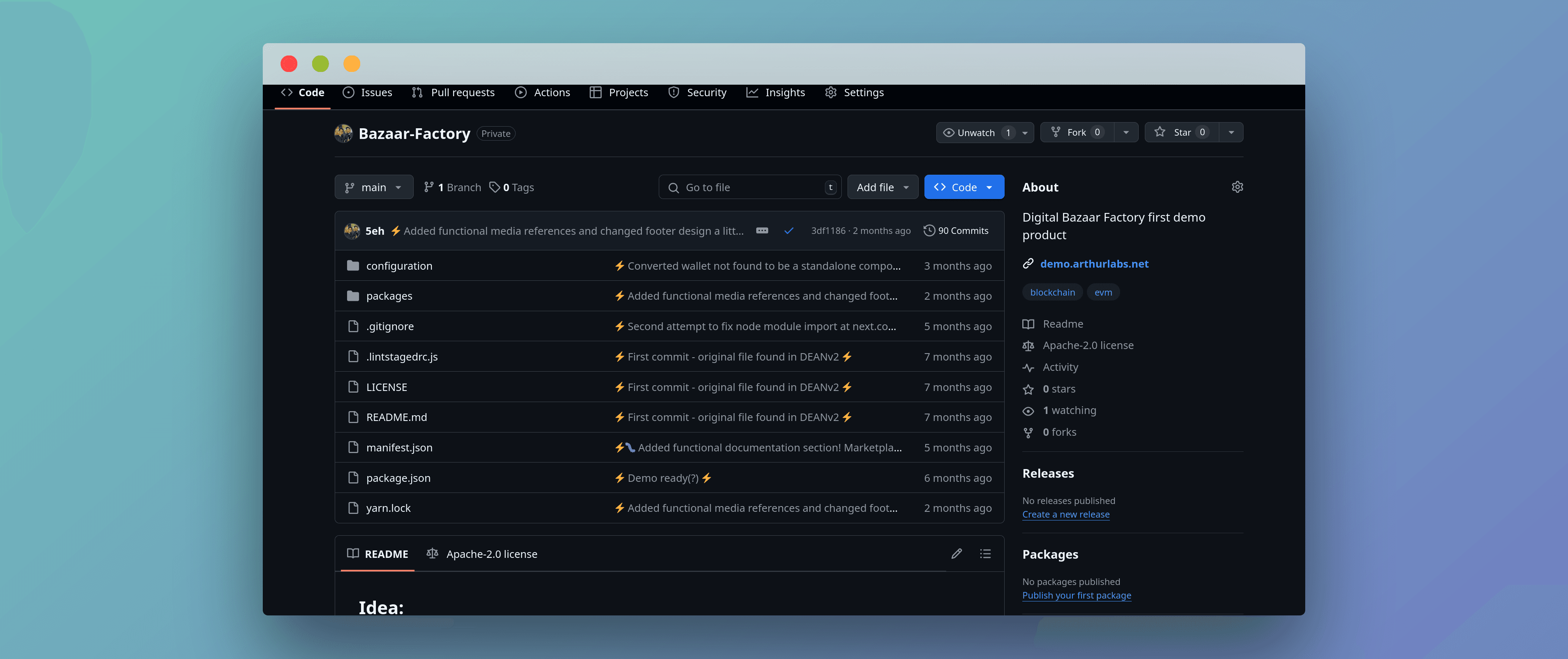The height and width of the screenshot is (659, 1568).
Task: Click the Activity pulse icon
Action: click(x=1028, y=368)
